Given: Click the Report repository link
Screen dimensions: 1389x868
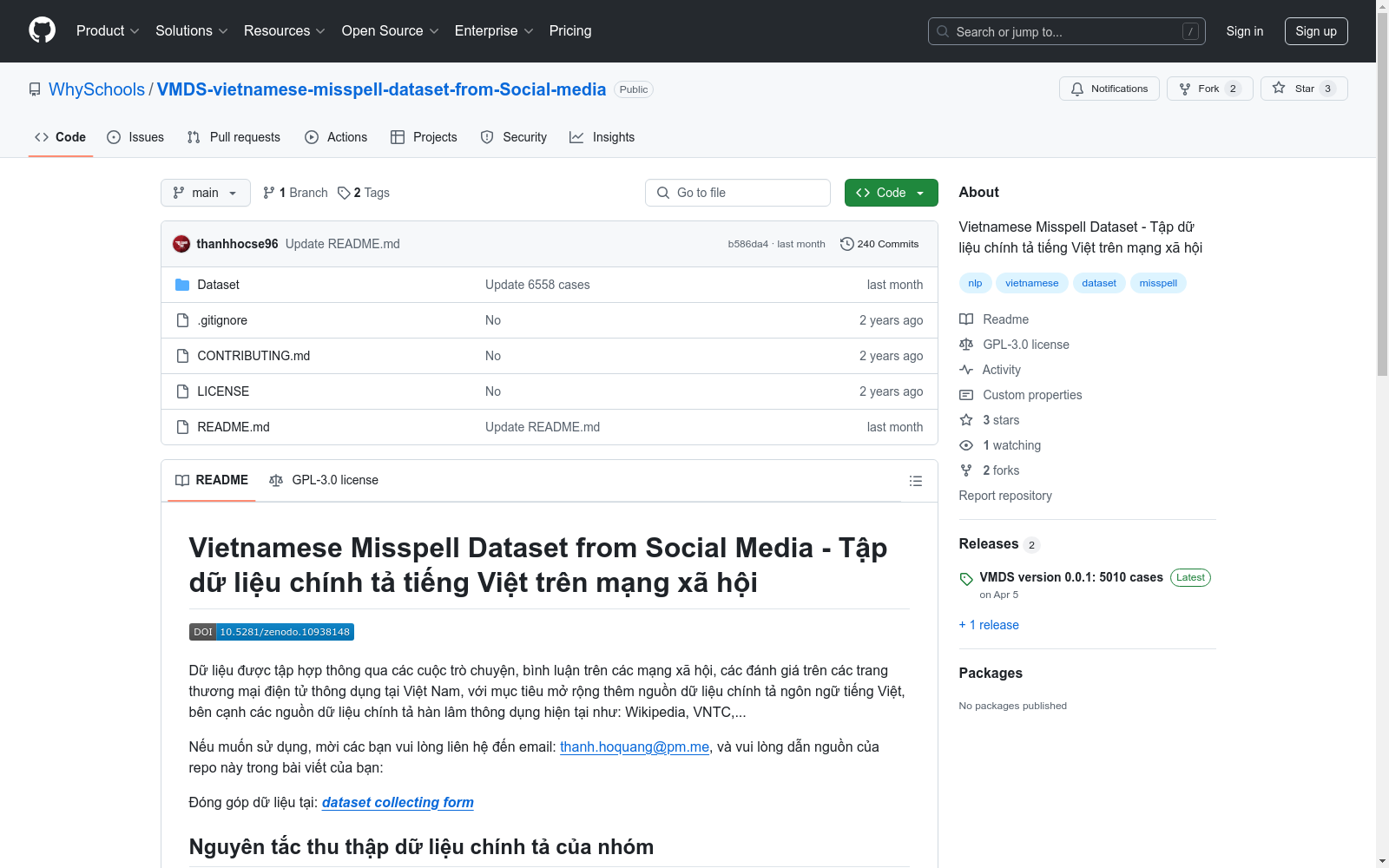Looking at the screenshot, I should 1005,496.
